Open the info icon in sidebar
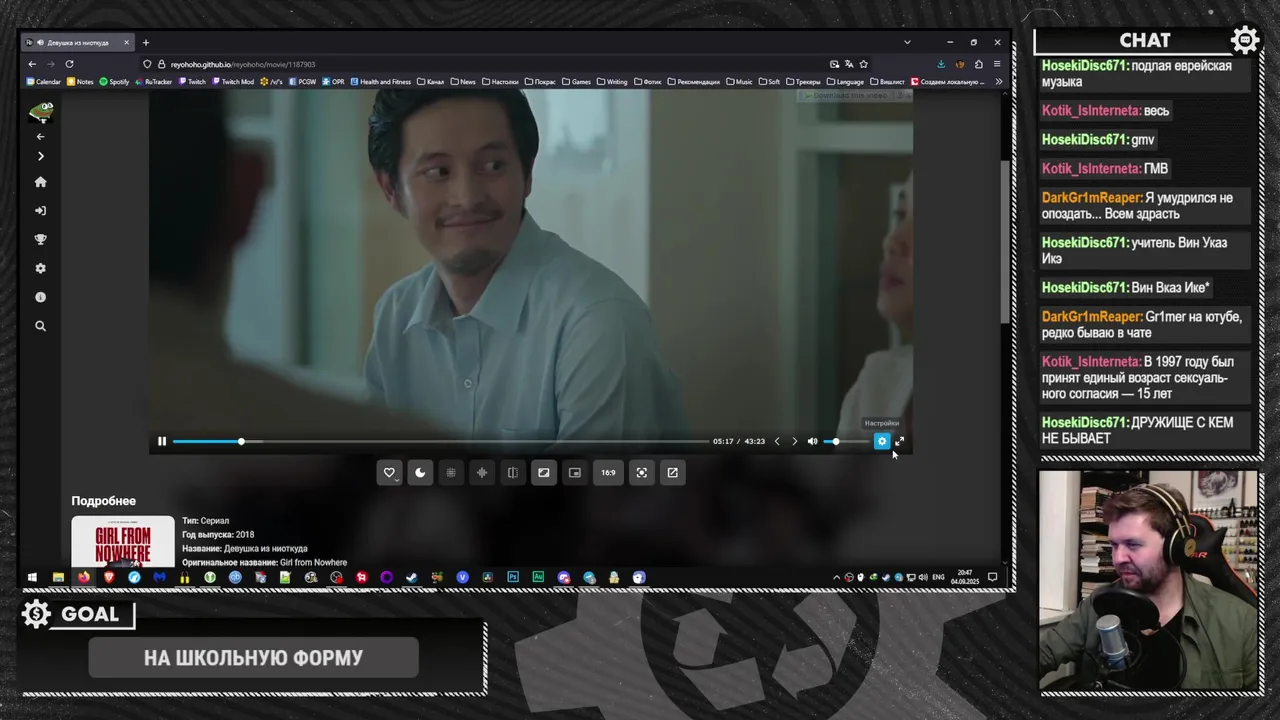 40,297
